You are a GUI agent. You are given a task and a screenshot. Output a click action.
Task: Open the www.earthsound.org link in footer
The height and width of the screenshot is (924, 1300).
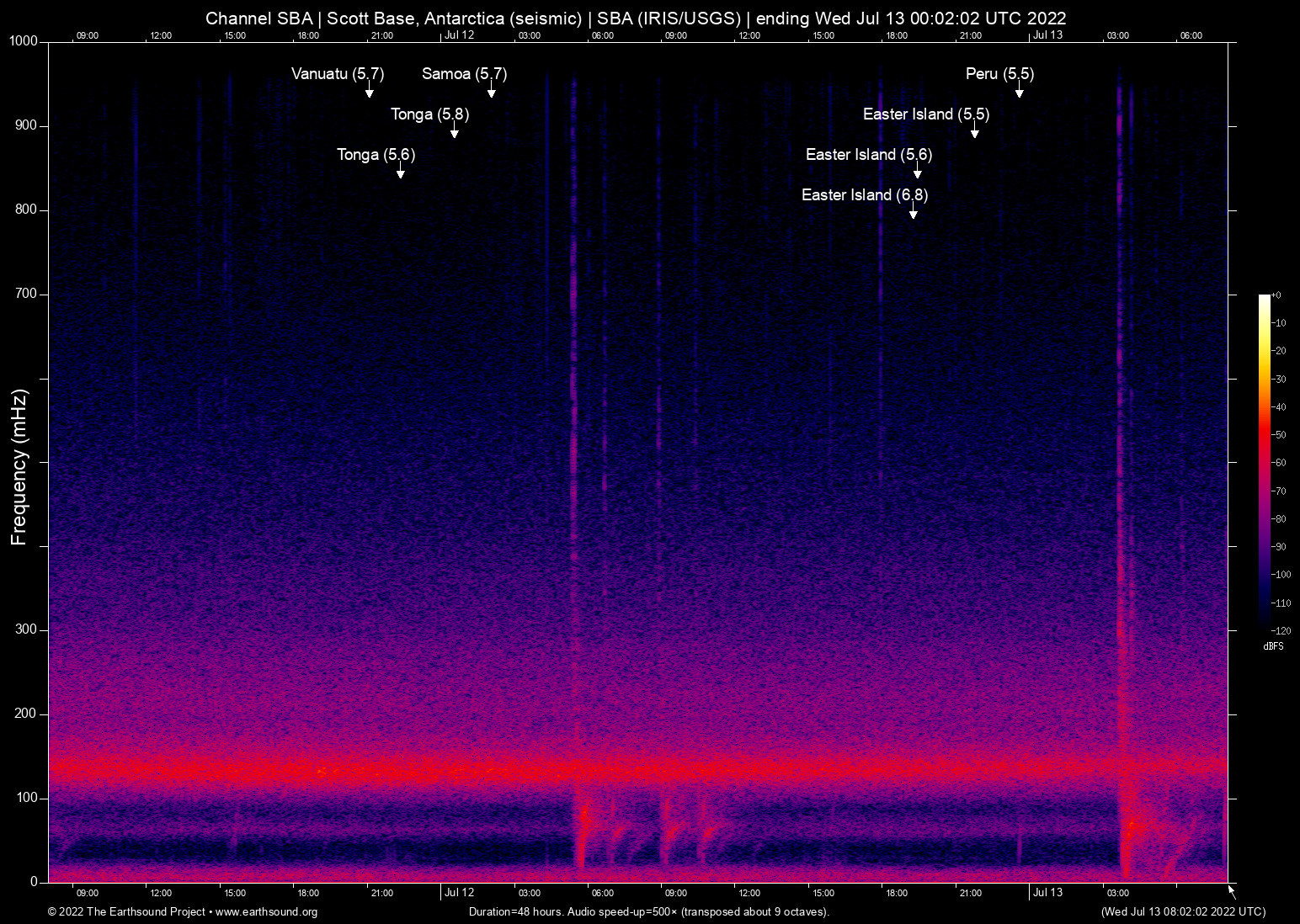(x=266, y=912)
